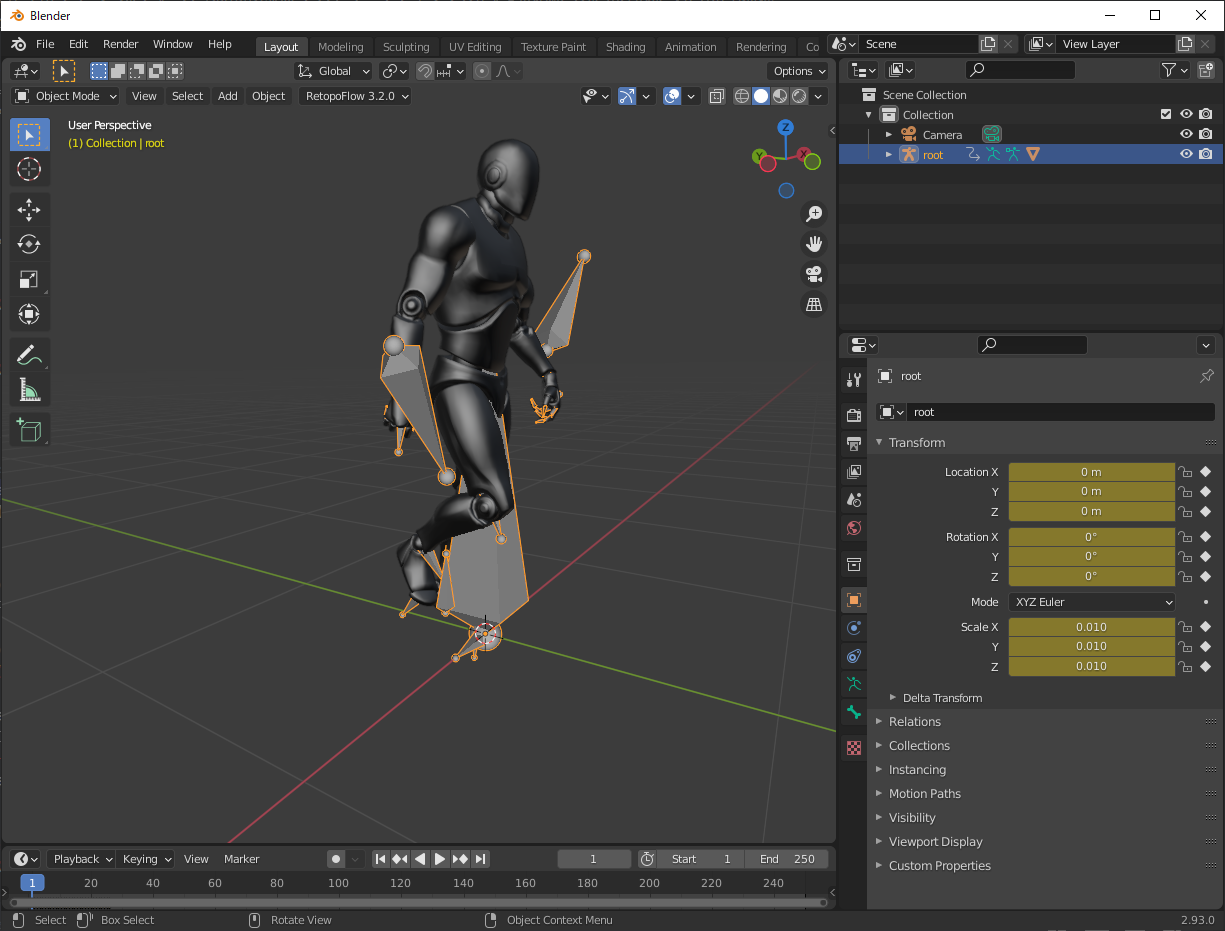Click the Scale X value slider field
Screen dimensions: 1225x931
[1092, 627]
